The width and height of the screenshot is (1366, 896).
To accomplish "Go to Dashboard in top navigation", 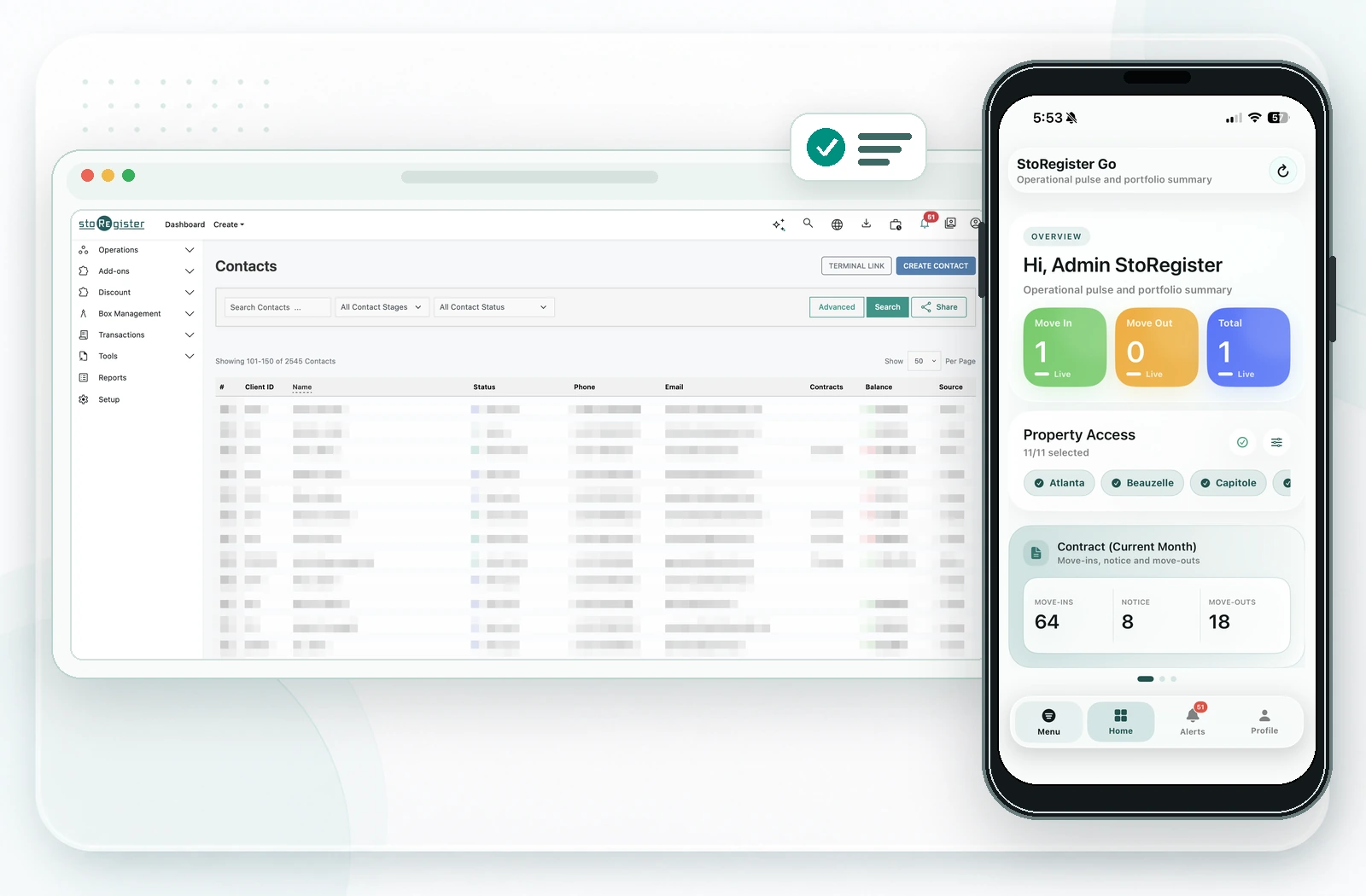I will click(184, 225).
